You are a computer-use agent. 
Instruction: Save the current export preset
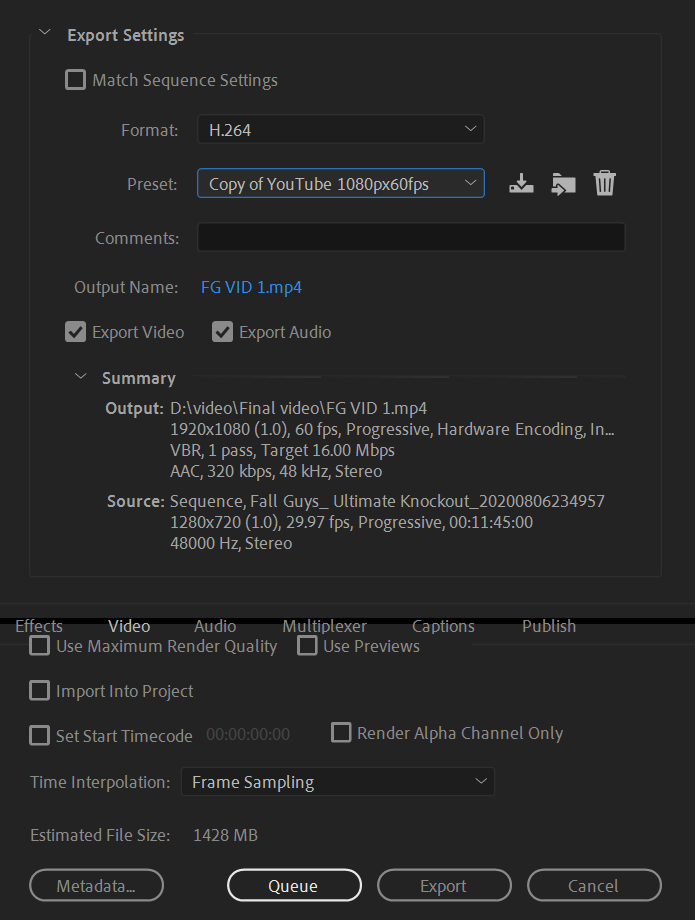point(521,183)
